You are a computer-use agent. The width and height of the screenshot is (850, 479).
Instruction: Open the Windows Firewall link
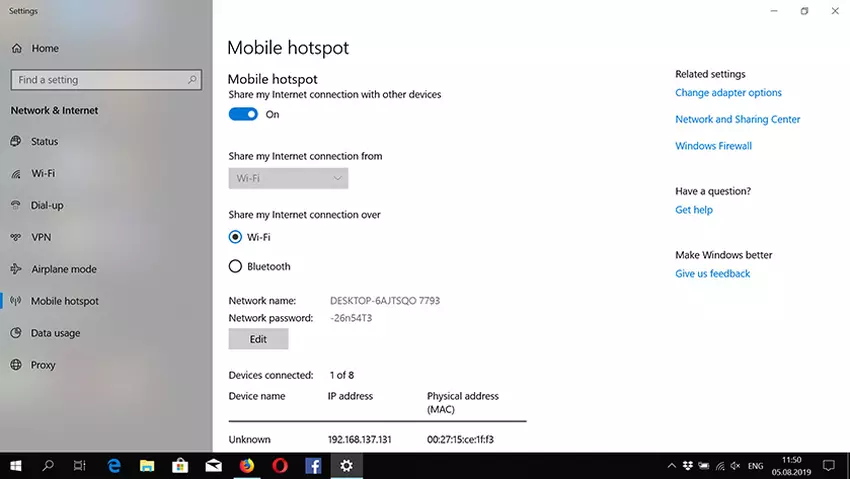pos(713,146)
